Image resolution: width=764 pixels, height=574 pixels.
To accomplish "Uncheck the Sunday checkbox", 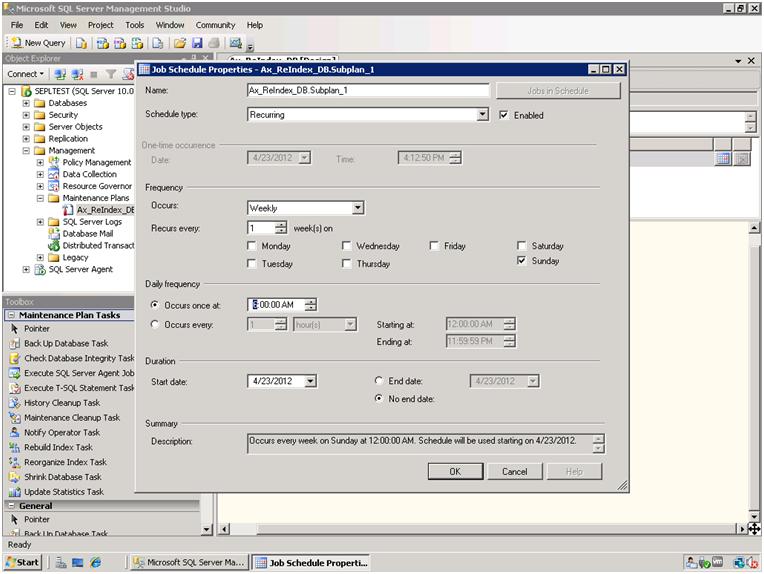I will pyautogui.click(x=521, y=261).
